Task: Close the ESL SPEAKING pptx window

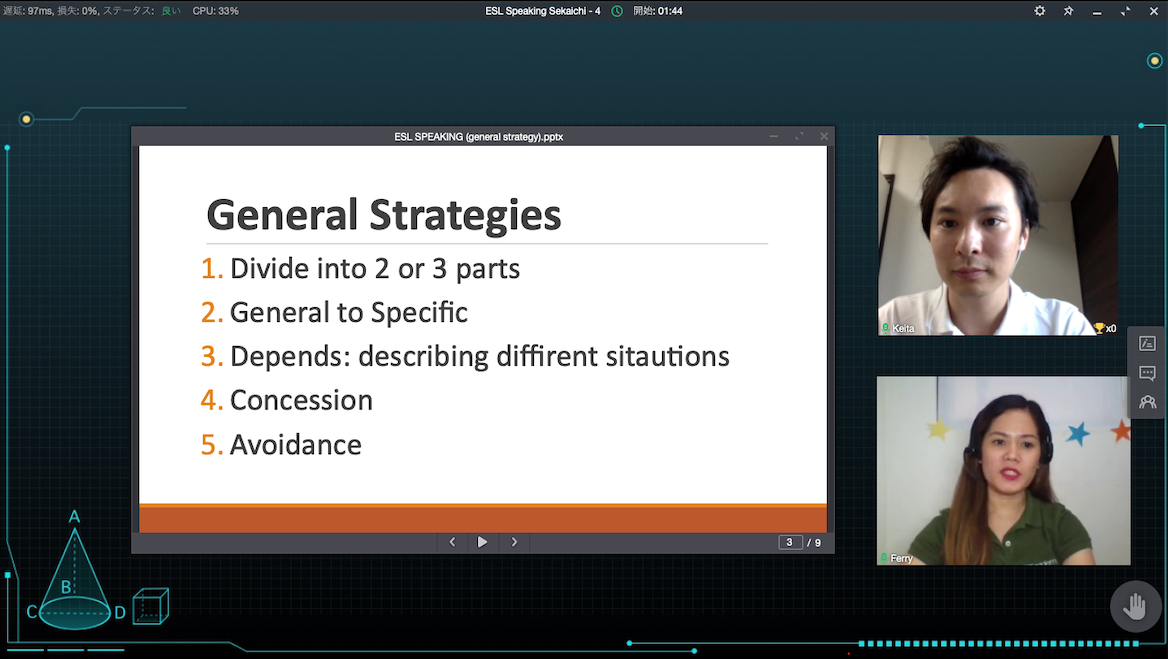Action: pyautogui.click(x=824, y=136)
